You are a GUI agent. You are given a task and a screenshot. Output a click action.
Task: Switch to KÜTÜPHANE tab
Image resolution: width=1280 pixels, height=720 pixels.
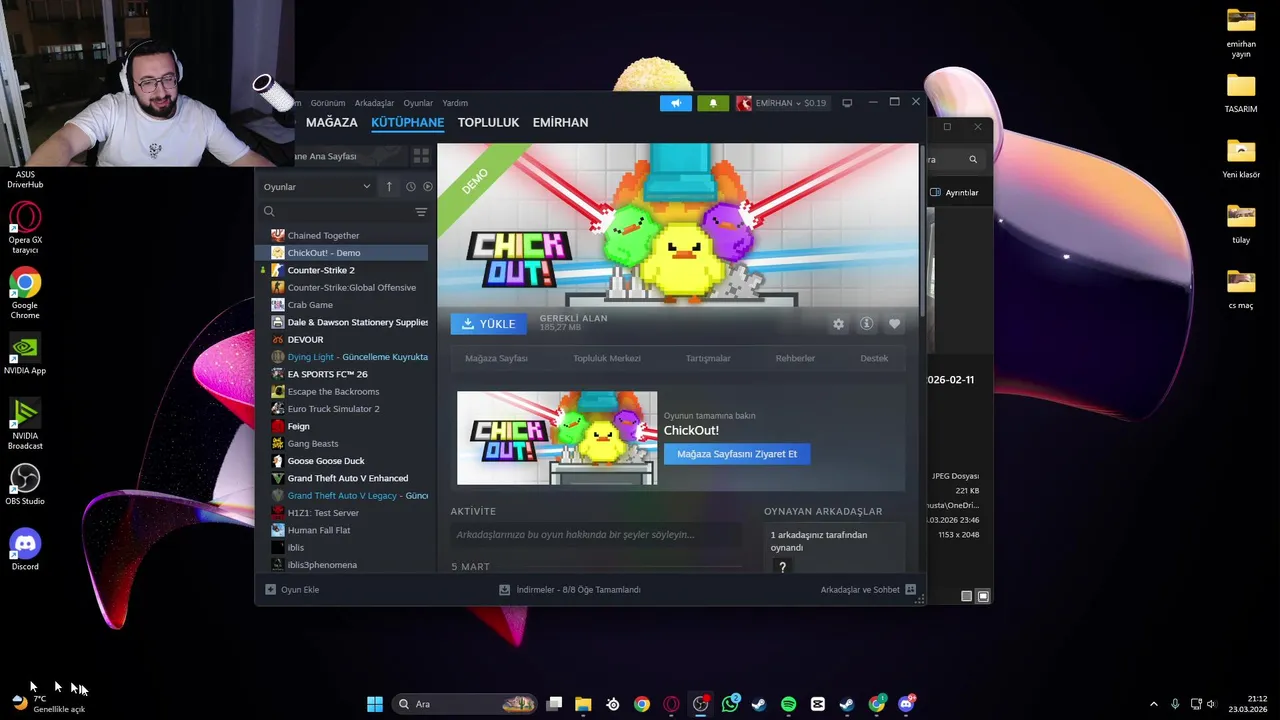[x=407, y=122]
